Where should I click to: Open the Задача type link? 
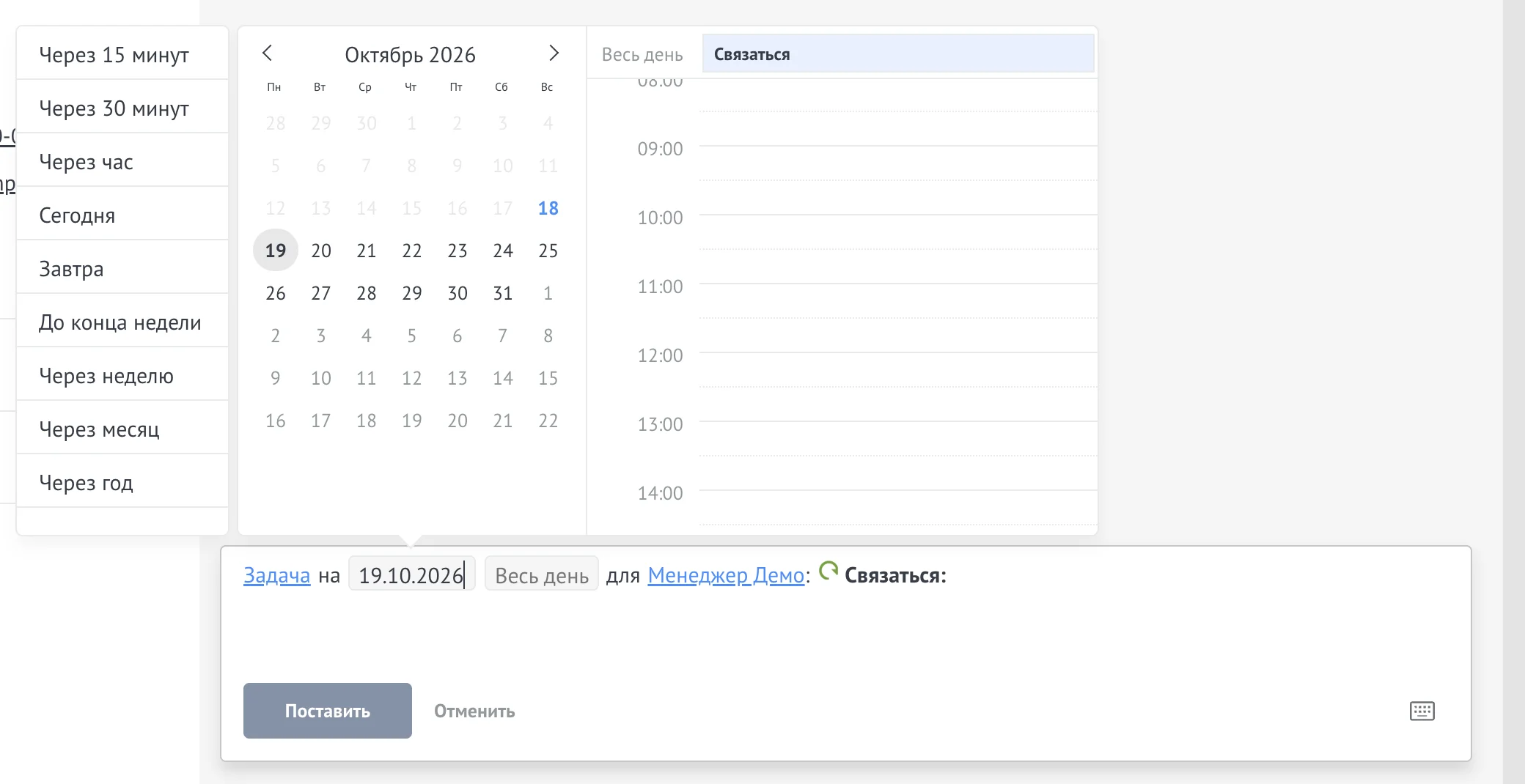pyautogui.click(x=276, y=575)
